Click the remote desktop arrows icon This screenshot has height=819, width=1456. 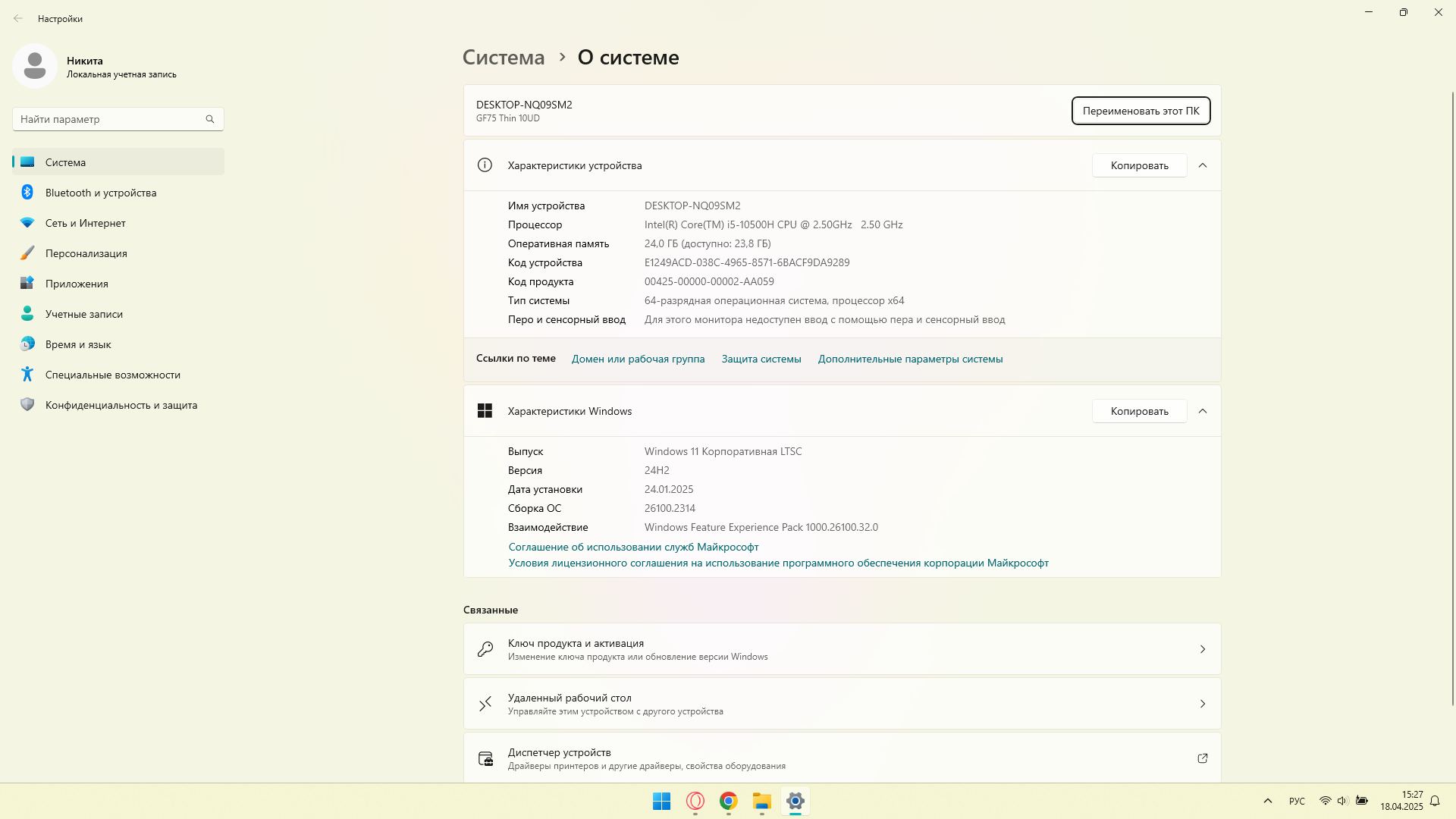click(485, 704)
